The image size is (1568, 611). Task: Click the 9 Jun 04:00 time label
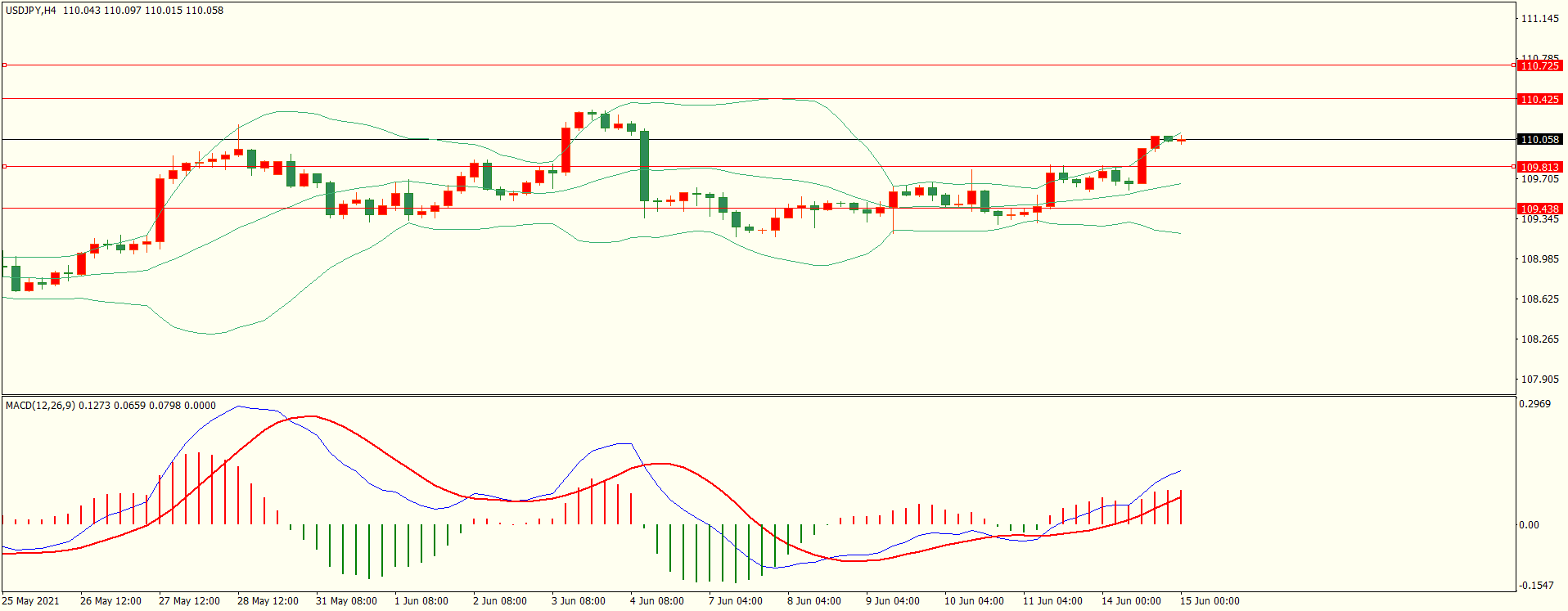(893, 601)
